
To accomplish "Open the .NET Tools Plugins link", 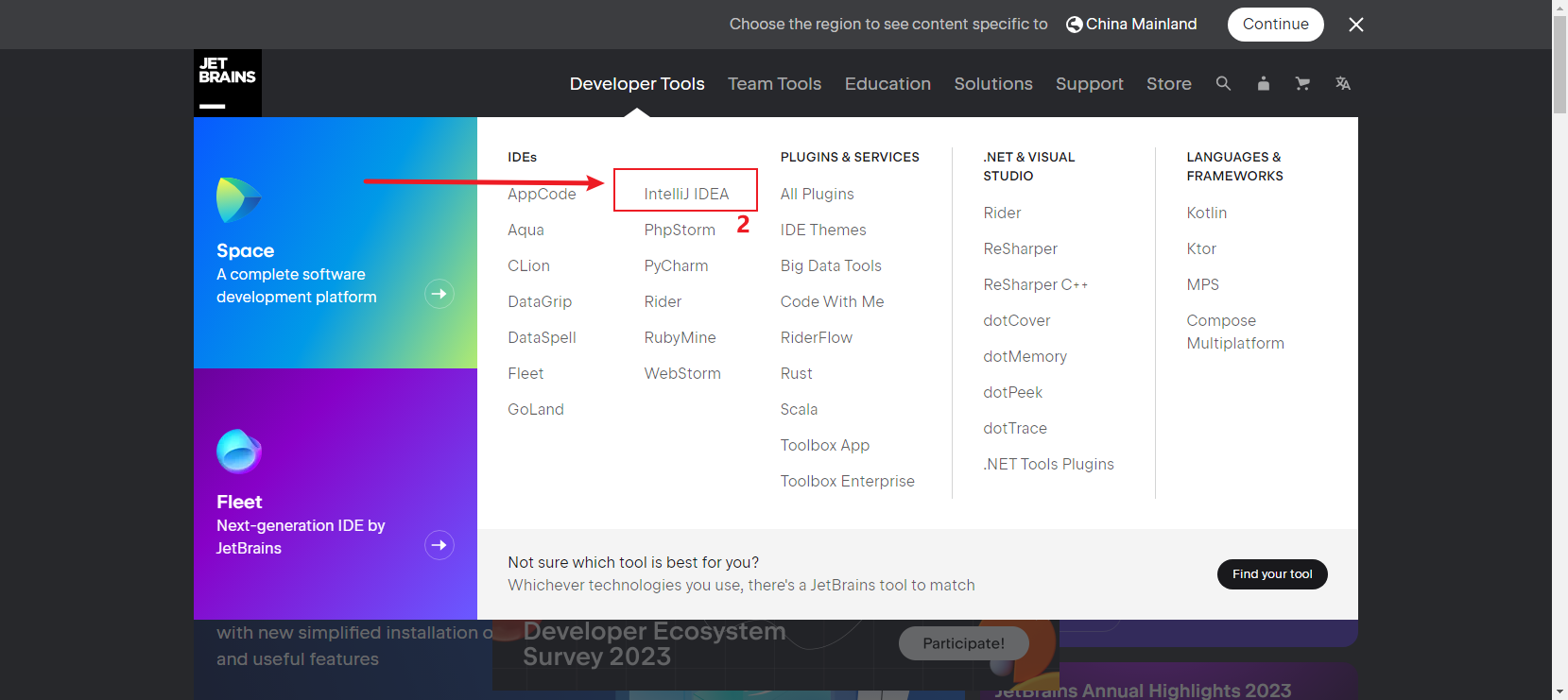I will click(1048, 464).
